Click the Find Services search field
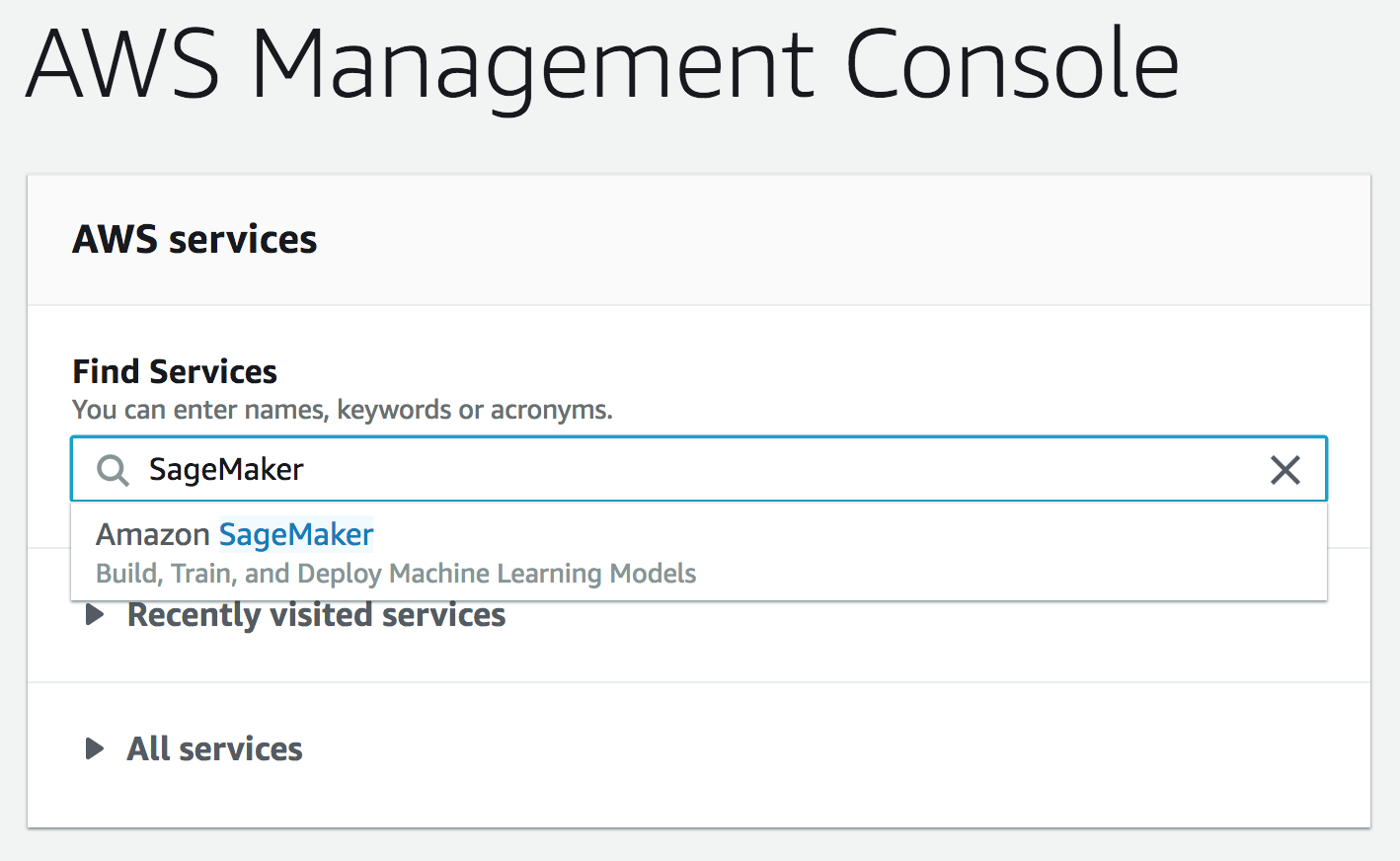Image resolution: width=1400 pixels, height=861 pixels. [699, 469]
